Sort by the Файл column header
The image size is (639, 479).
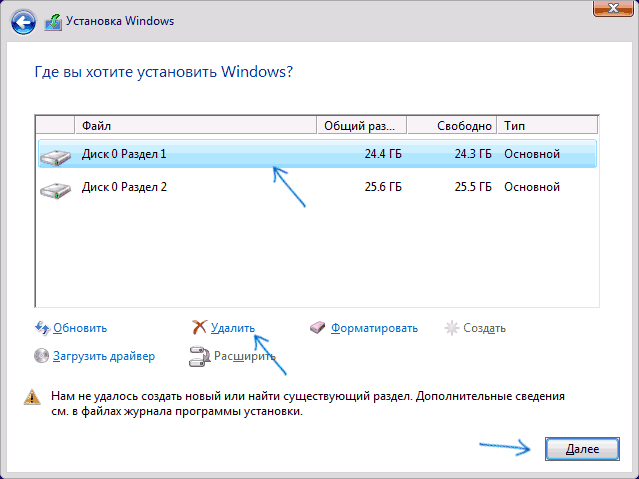196,126
